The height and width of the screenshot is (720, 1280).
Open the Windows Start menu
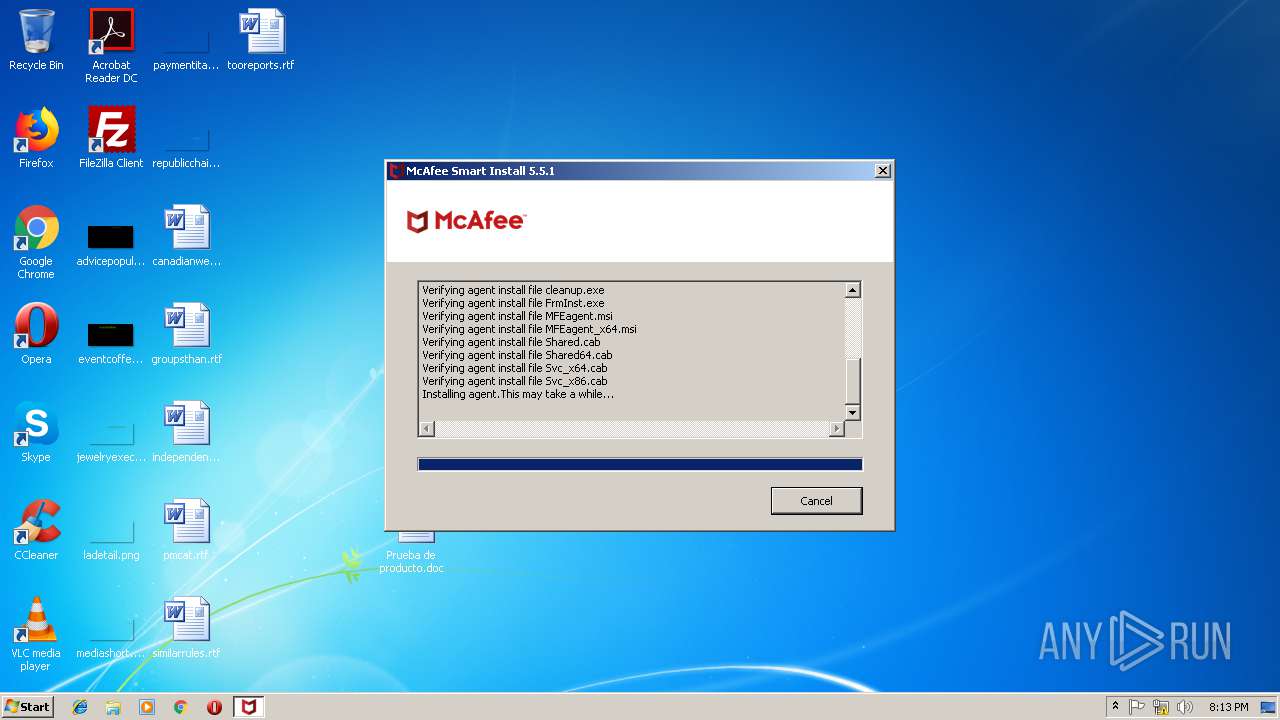click(x=27, y=707)
